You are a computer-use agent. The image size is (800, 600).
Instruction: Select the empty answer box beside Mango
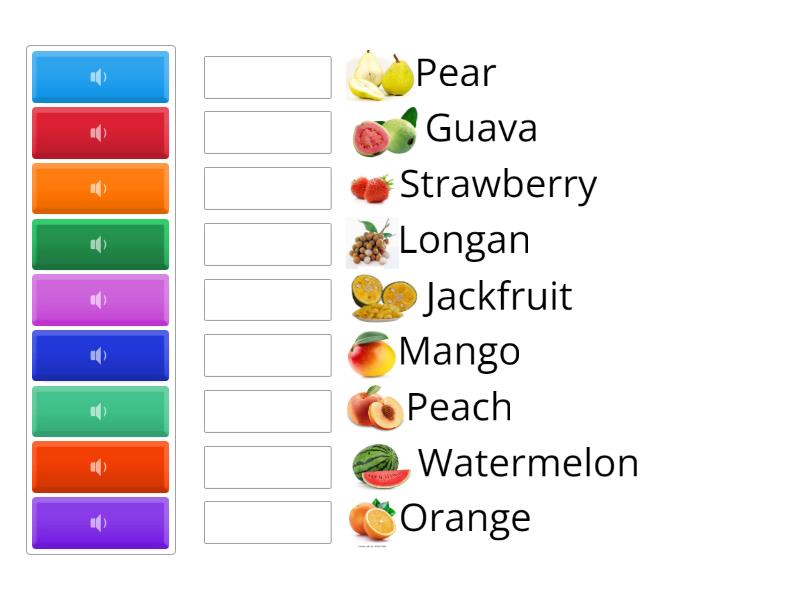point(267,354)
